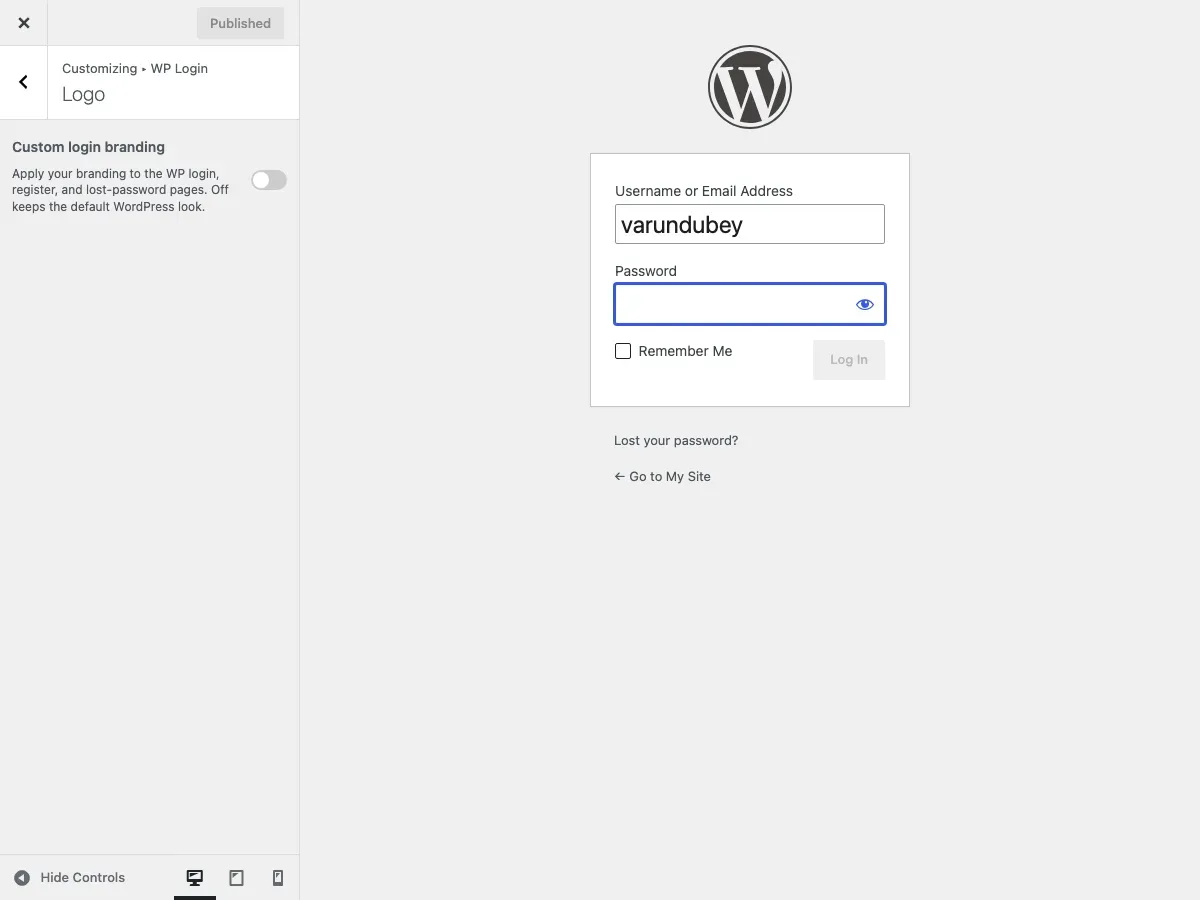Follow the Go to My Site link
Image resolution: width=1200 pixels, height=900 pixels.
[663, 476]
